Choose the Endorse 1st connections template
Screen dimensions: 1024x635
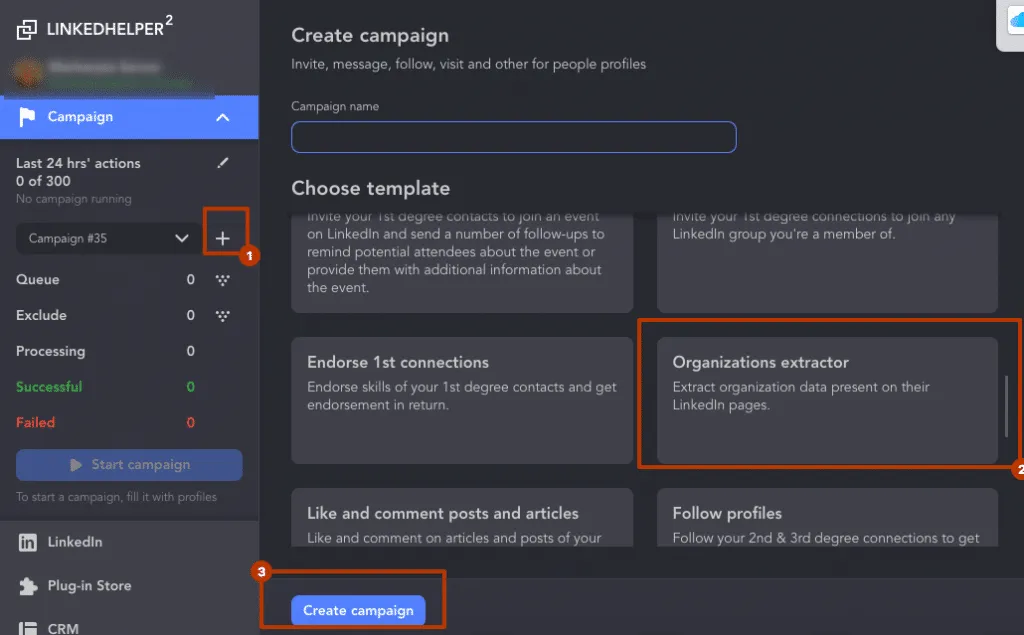[462, 400]
